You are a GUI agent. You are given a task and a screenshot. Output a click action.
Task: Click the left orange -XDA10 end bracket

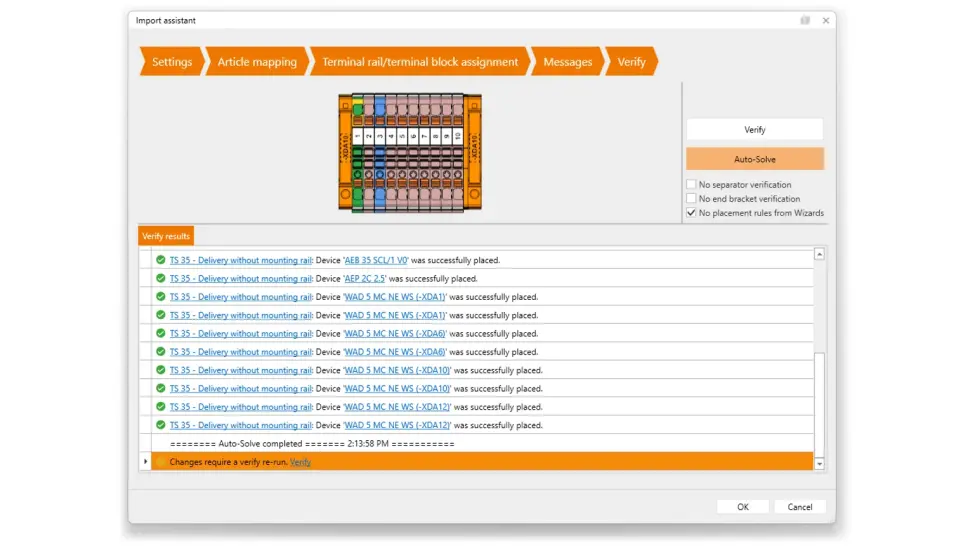(x=346, y=152)
